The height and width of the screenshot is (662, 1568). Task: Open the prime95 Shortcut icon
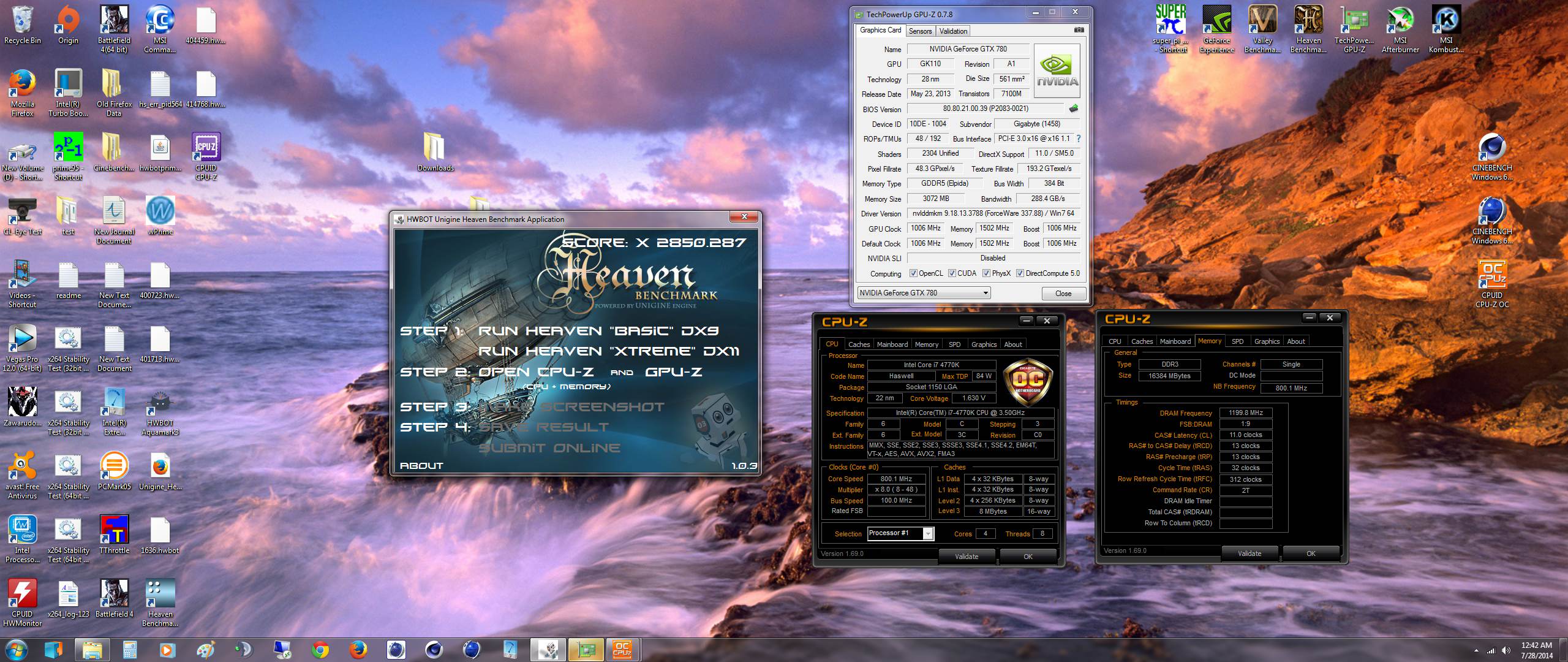coord(68,156)
